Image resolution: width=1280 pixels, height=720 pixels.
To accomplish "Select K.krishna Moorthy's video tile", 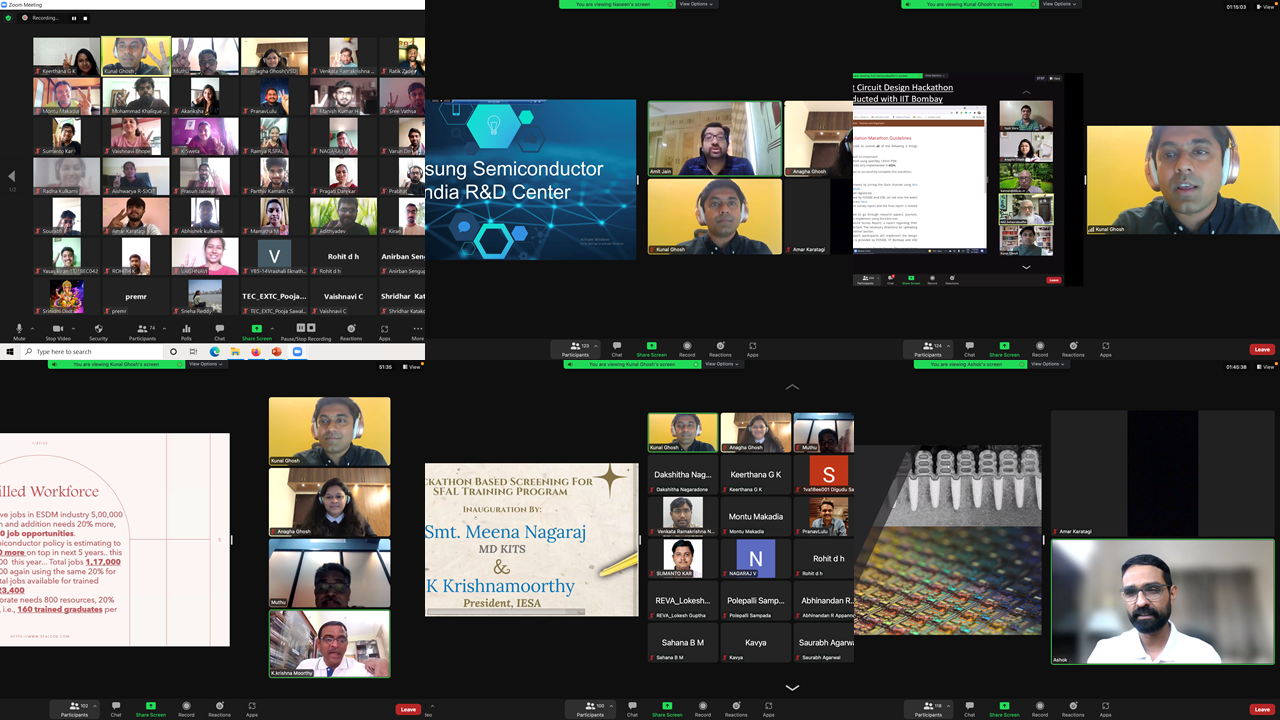I will point(329,644).
